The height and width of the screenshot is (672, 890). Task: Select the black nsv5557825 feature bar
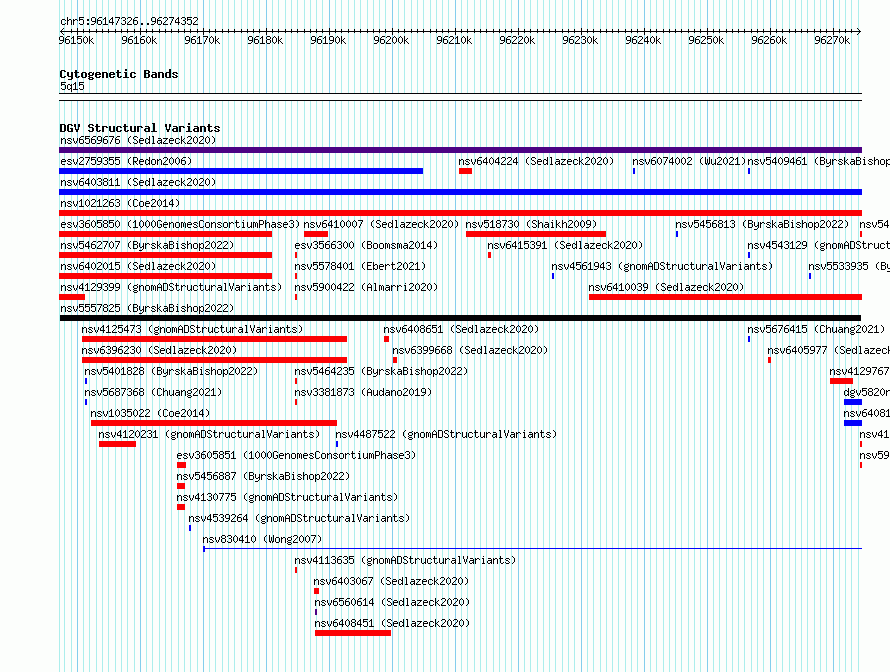[x=460, y=318]
